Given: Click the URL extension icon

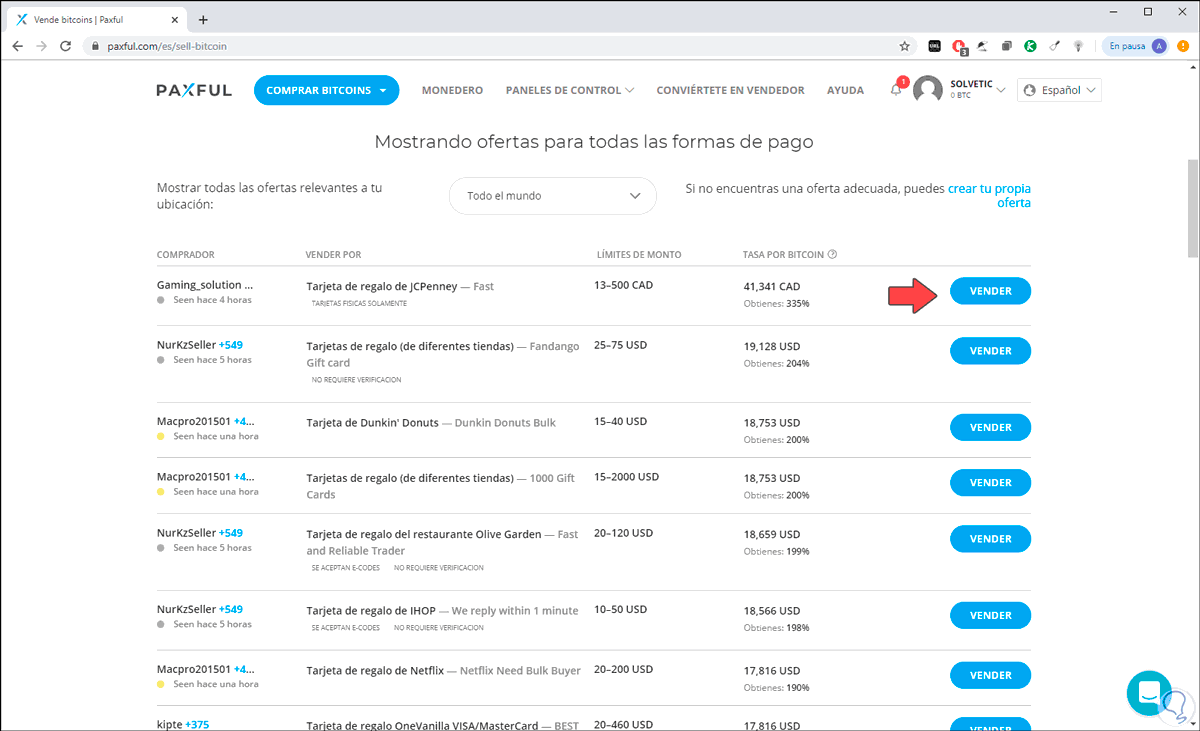Looking at the screenshot, I should click(x=935, y=46).
